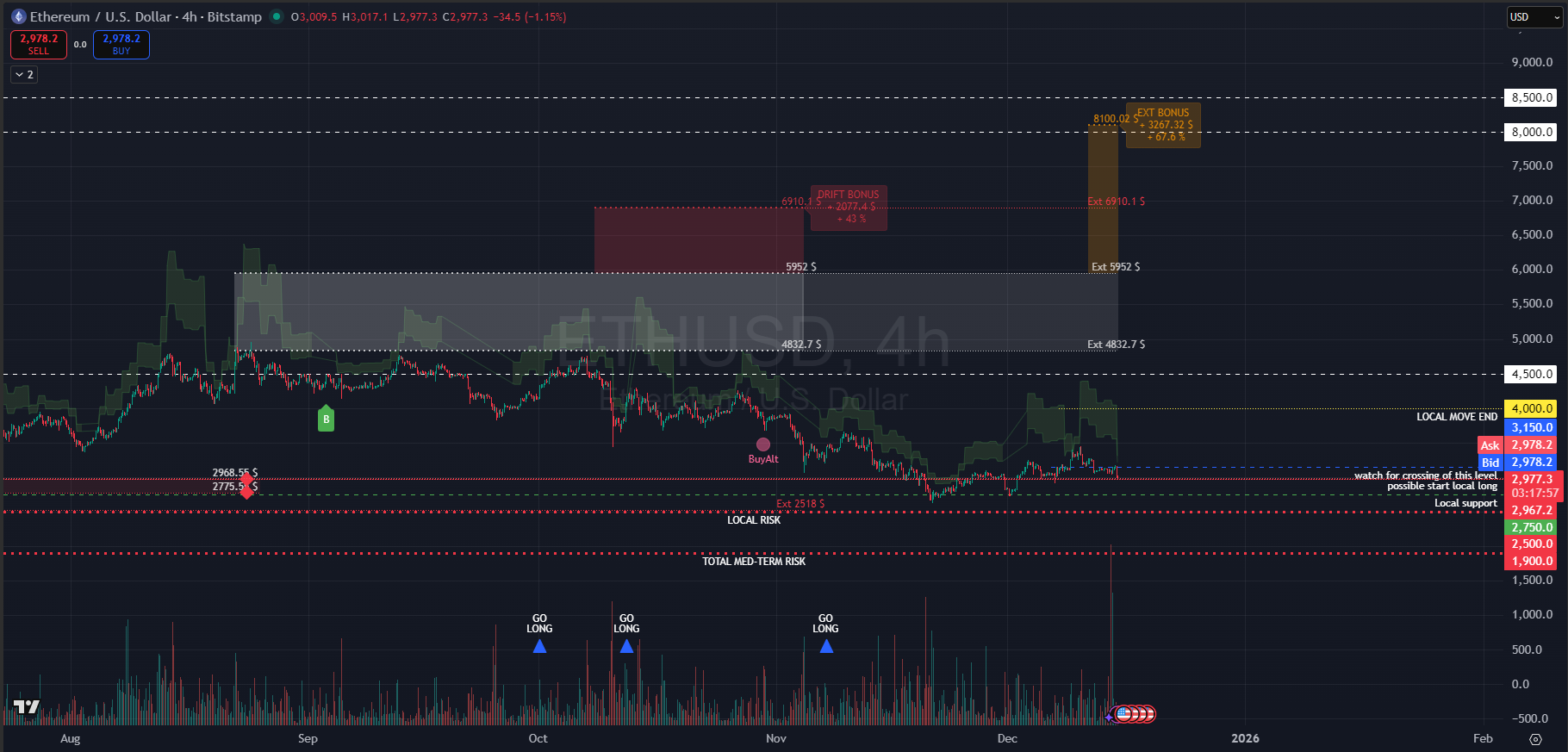
Task: Click the purple star event marker
Action: pyautogui.click(x=1109, y=717)
